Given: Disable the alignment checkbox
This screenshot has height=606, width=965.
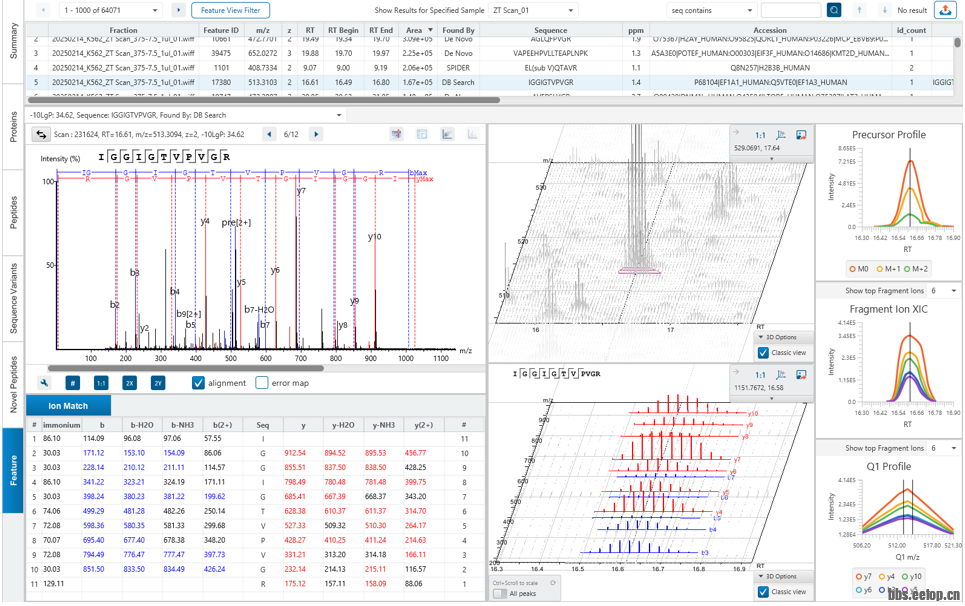Looking at the screenshot, I should [197, 383].
